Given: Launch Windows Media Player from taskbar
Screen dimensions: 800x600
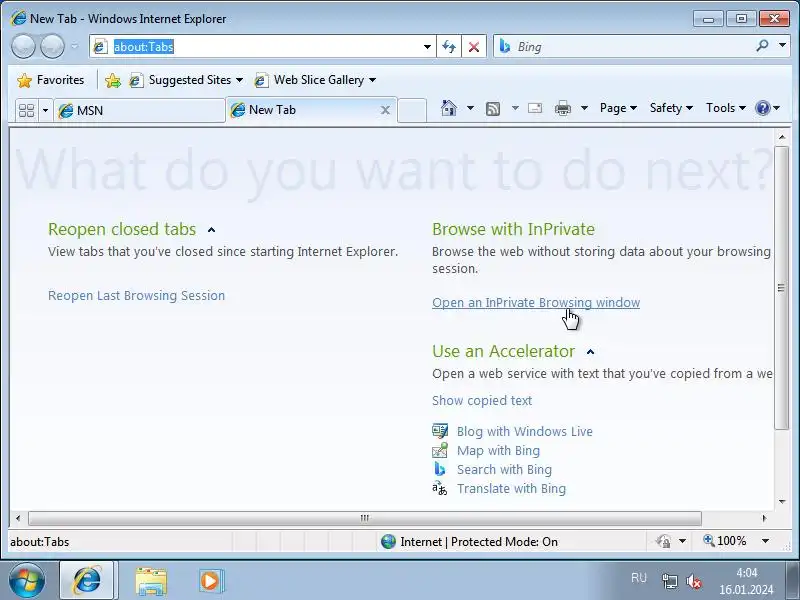Looking at the screenshot, I should [x=210, y=581].
